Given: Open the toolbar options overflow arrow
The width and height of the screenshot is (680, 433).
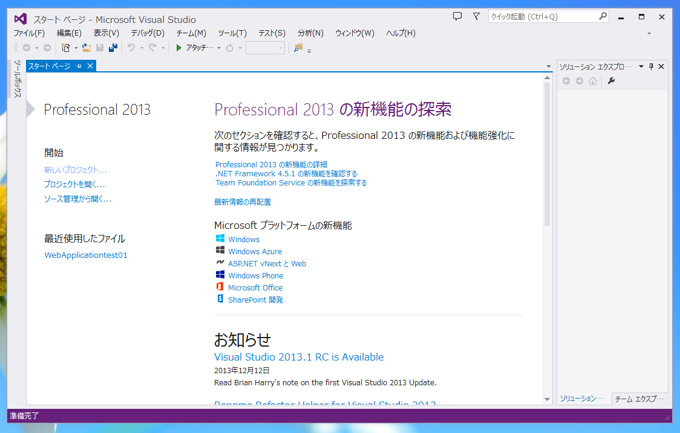Looking at the screenshot, I should pos(309,51).
